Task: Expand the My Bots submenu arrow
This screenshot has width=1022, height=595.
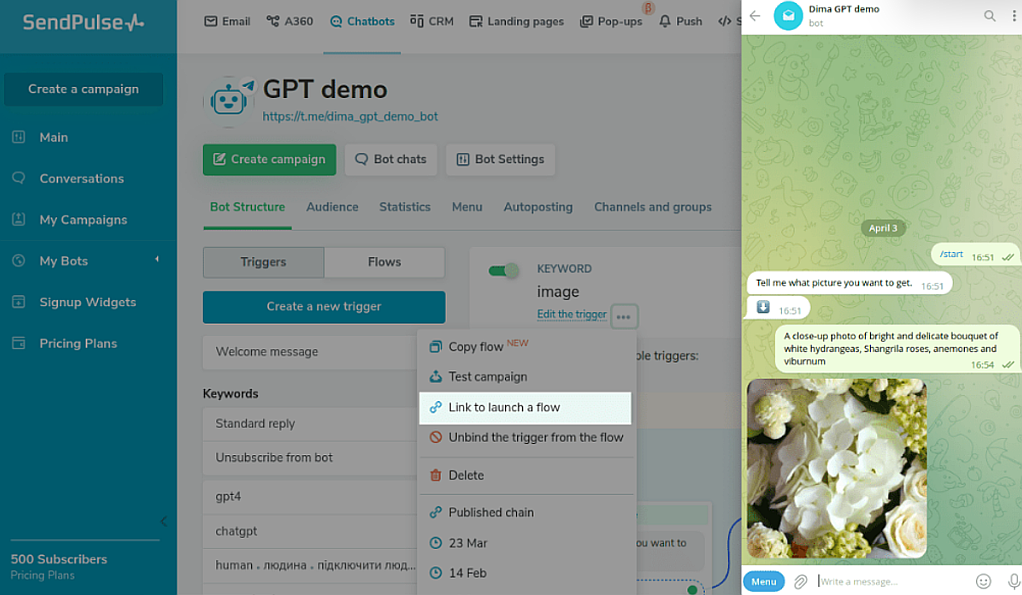Action: pyautogui.click(x=157, y=259)
